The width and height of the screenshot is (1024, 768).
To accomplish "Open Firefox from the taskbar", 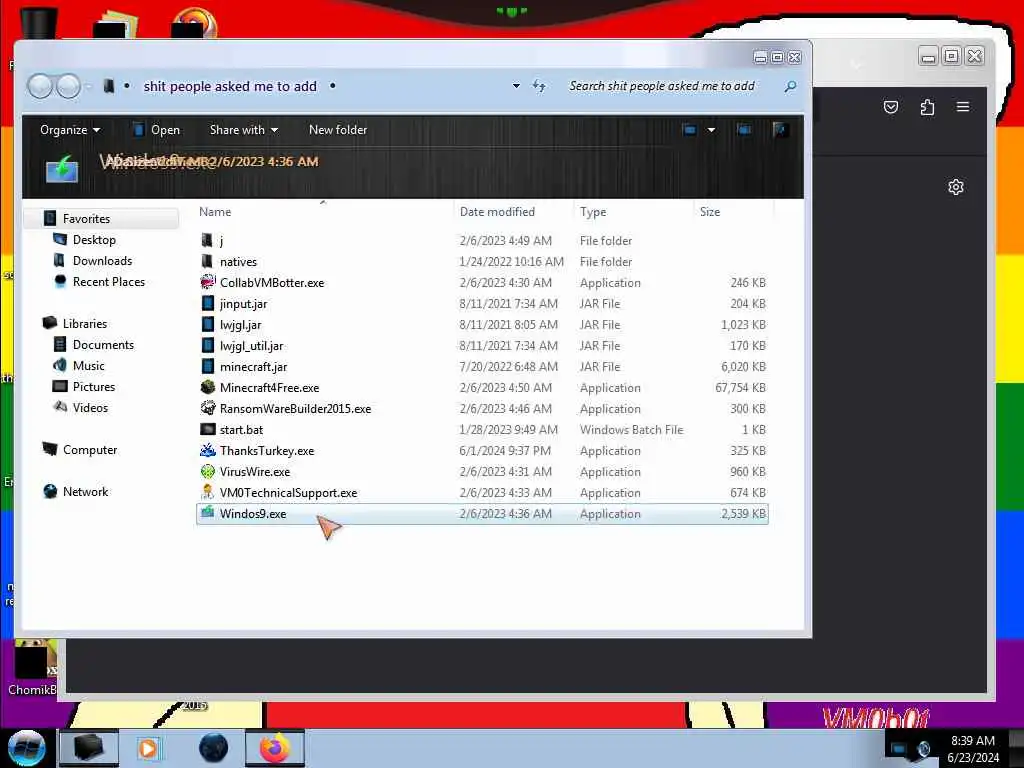I will tap(275, 748).
